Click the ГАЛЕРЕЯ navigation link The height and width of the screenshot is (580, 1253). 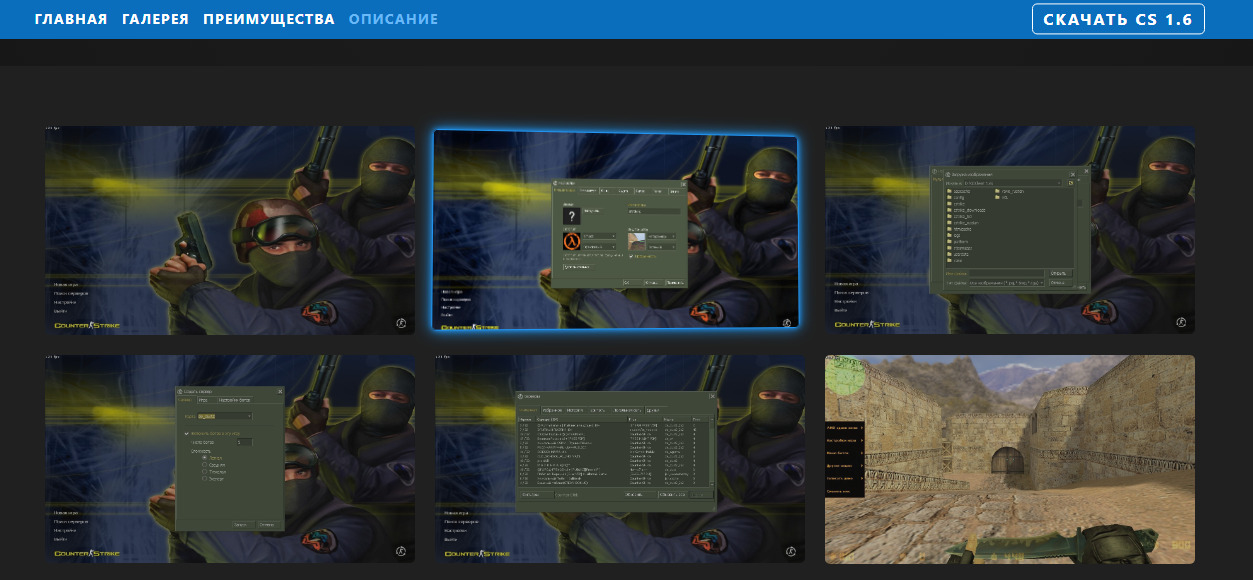click(155, 19)
